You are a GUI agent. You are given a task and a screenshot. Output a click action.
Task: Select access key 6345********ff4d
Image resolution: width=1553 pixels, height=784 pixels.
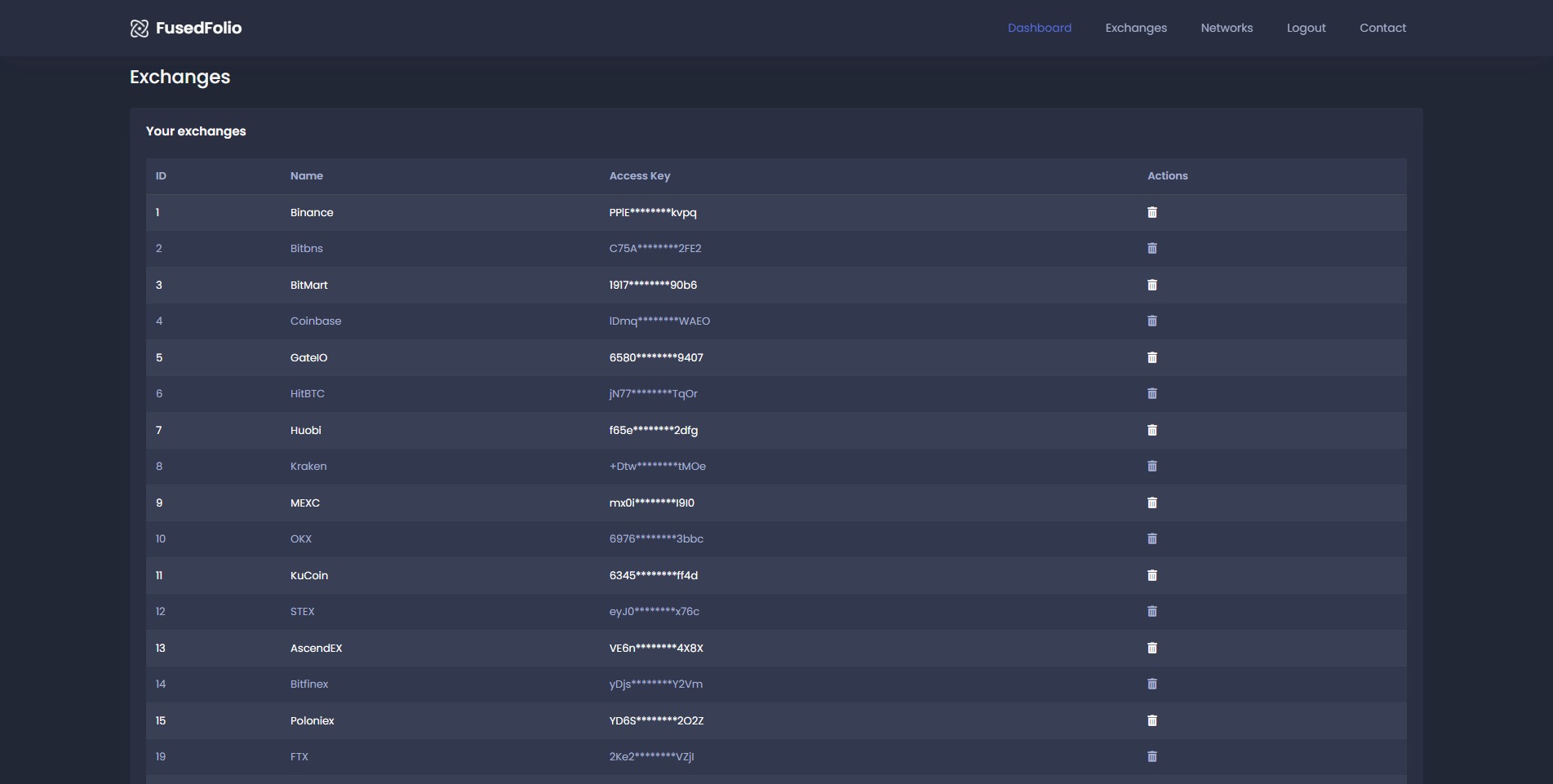[654, 576]
